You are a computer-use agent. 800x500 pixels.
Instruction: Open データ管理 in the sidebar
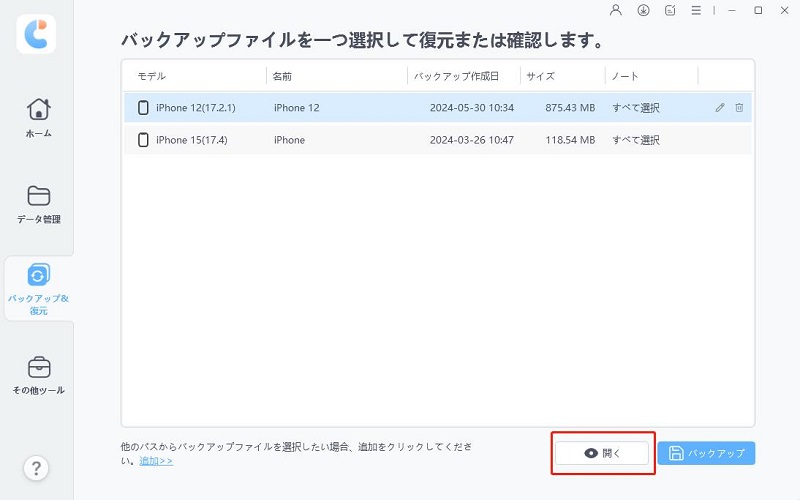[38, 204]
